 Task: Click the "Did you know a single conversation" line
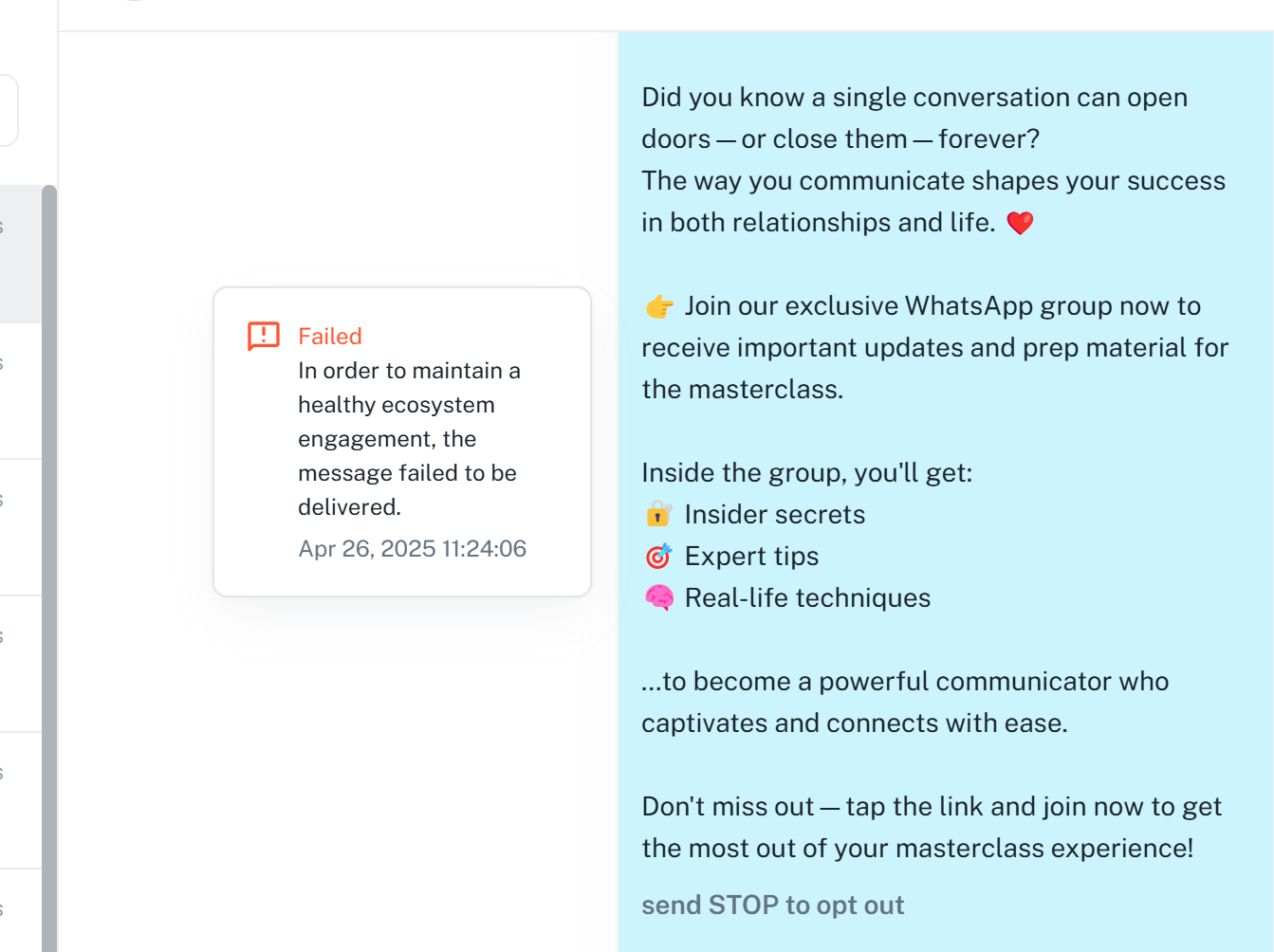point(914,98)
